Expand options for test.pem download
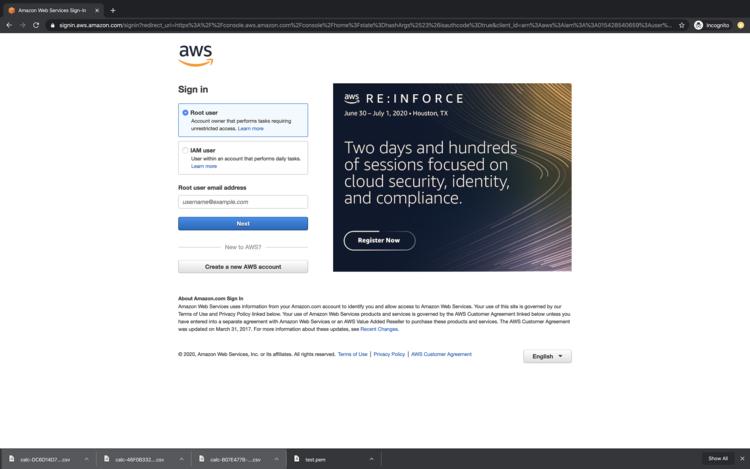 [371, 459]
